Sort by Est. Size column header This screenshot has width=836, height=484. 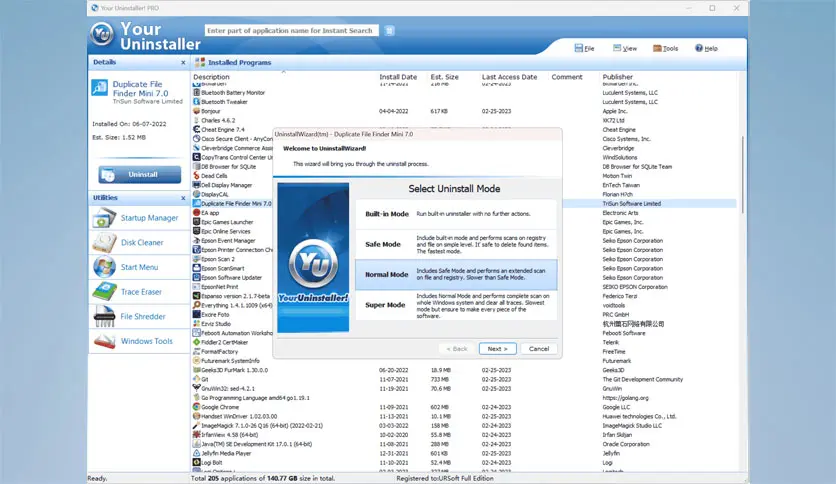coord(444,77)
